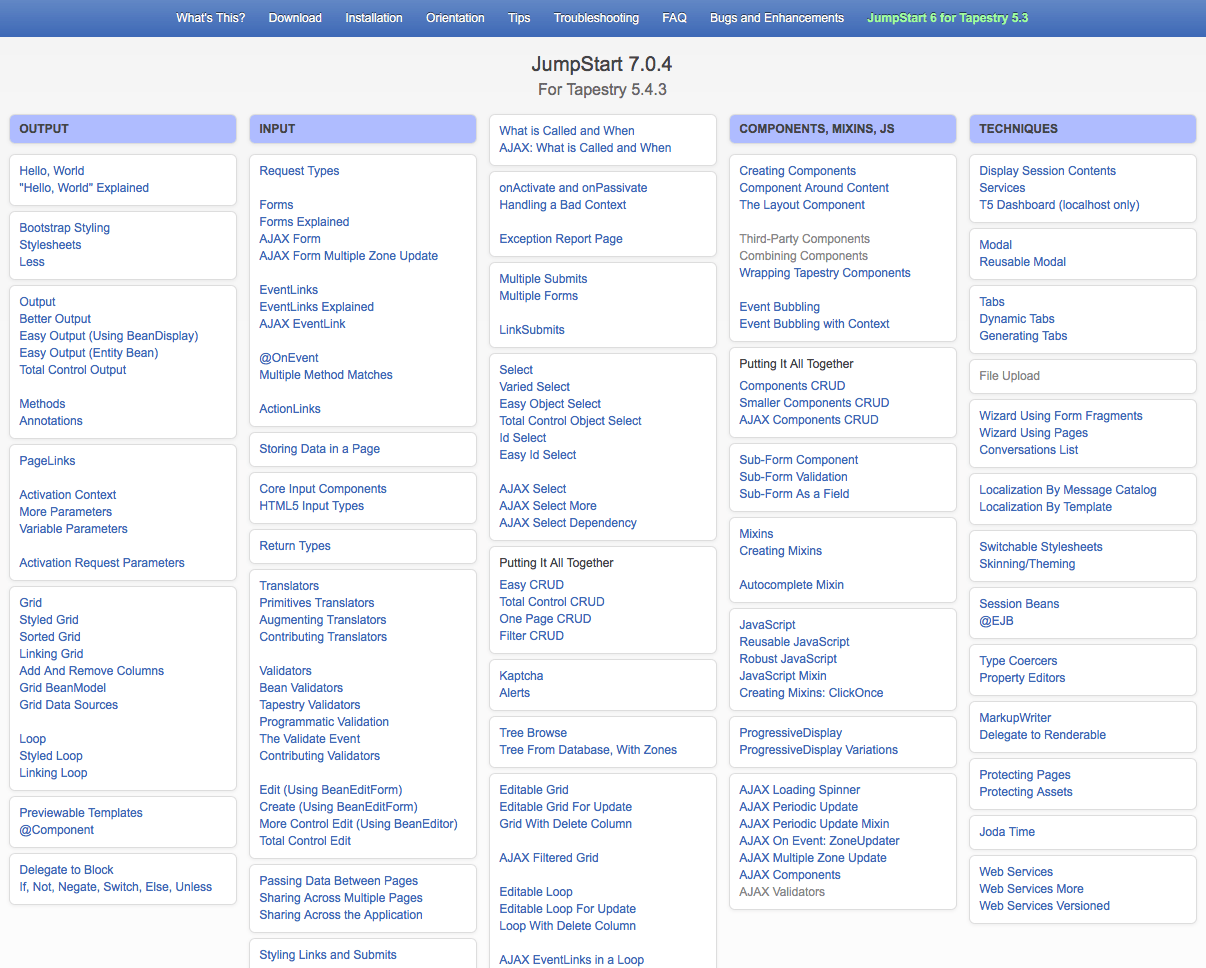1206x968 pixels.
Task: Open the @OnEvent example
Action: 289,358
